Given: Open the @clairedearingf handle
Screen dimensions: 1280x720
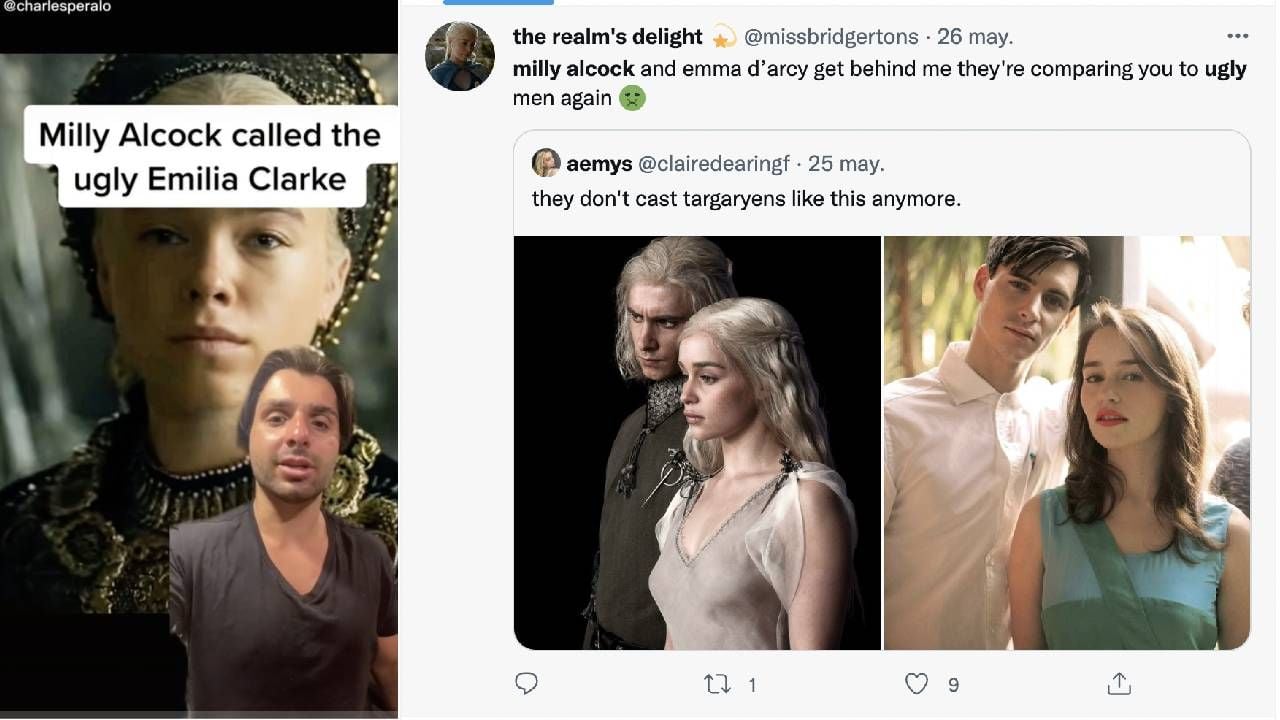Looking at the screenshot, I should click(x=713, y=163).
